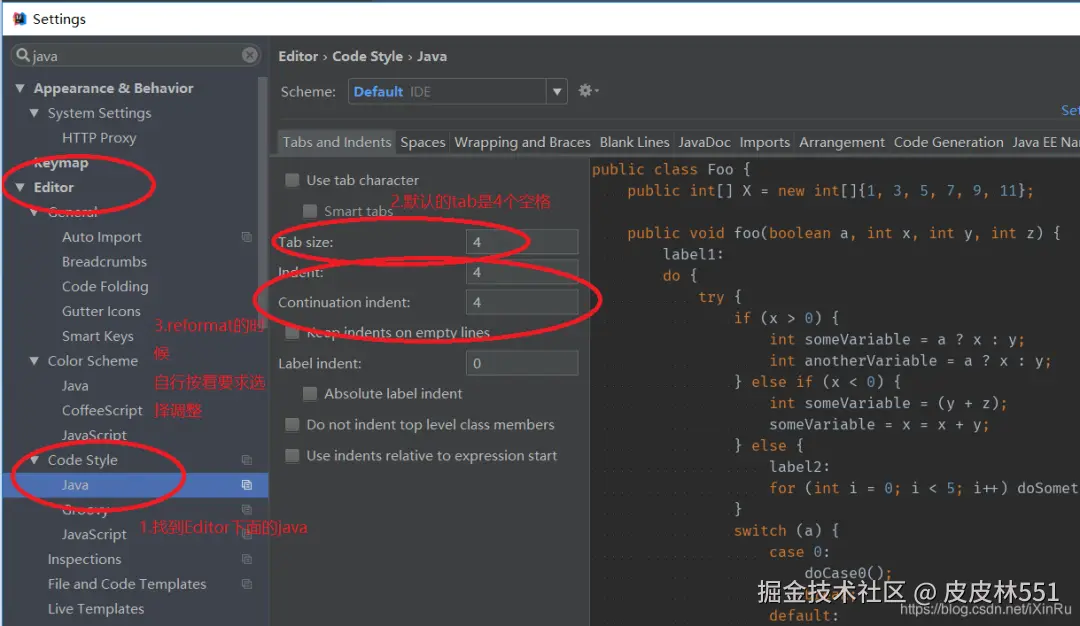This screenshot has width=1080, height=626.
Task: Click project icon beside File and Code Templates
Action: point(247,584)
